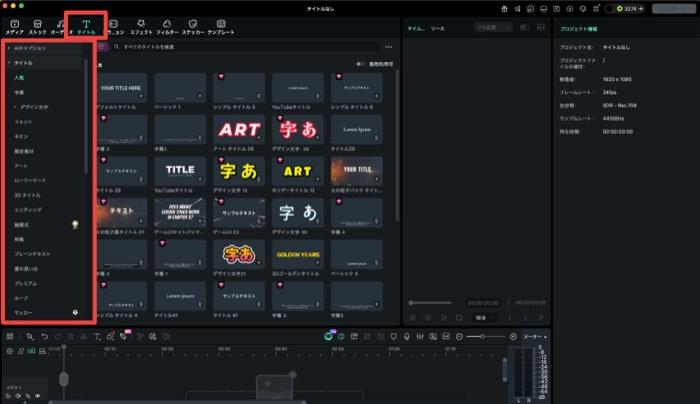700x404 pixels.
Task: Click the microphone voiceover icon
Action: (x=406, y=336)
